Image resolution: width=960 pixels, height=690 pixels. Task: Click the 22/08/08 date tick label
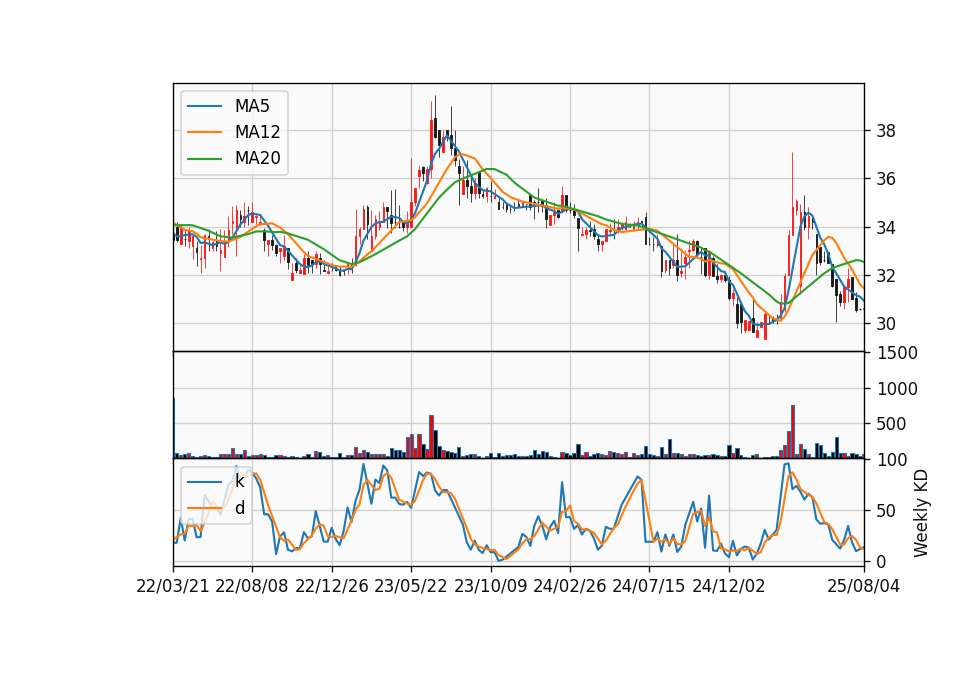[x=252, y=586]
